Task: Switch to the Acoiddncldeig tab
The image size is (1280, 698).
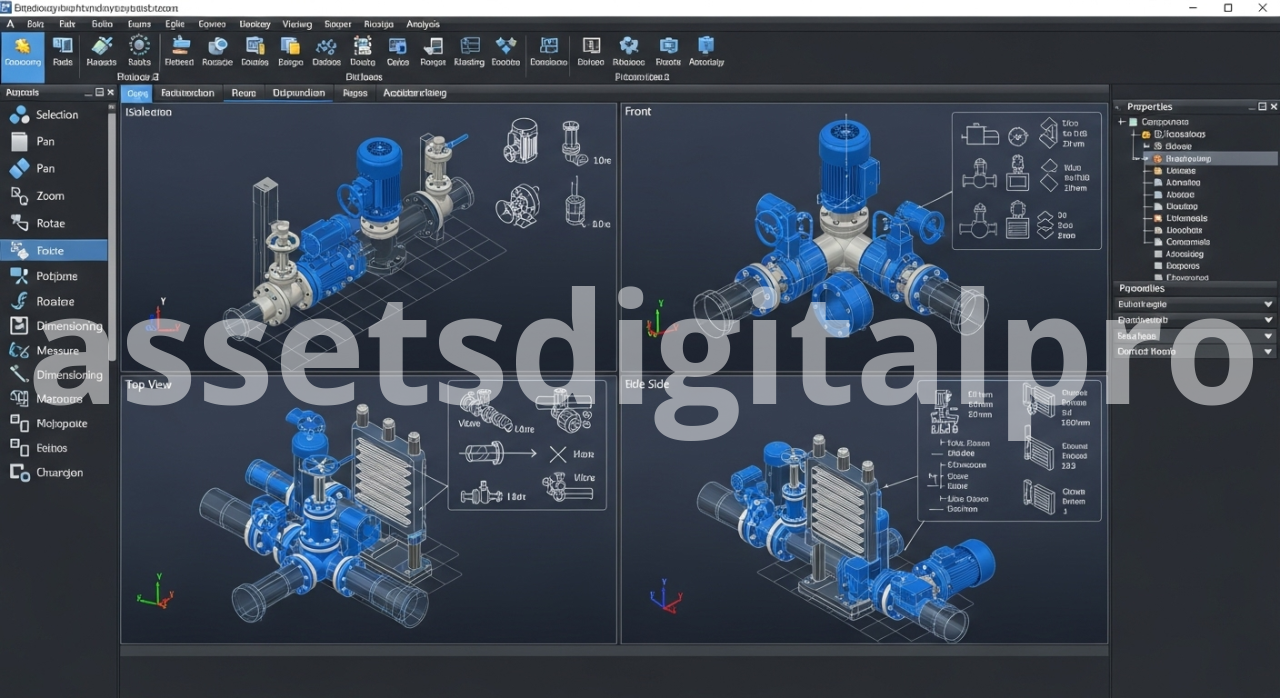Action: 415,93
